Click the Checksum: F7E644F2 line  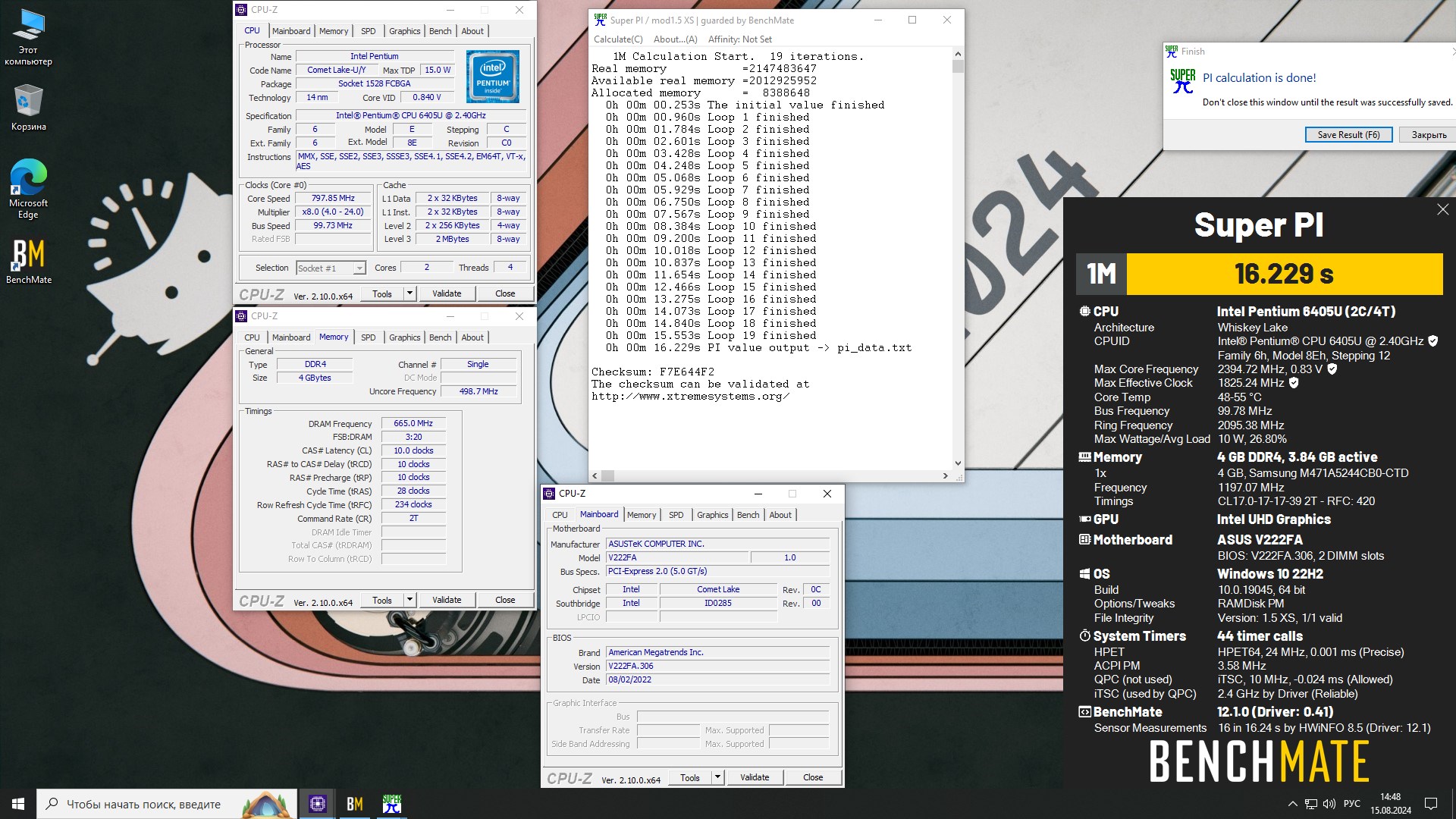click(653, 372)
